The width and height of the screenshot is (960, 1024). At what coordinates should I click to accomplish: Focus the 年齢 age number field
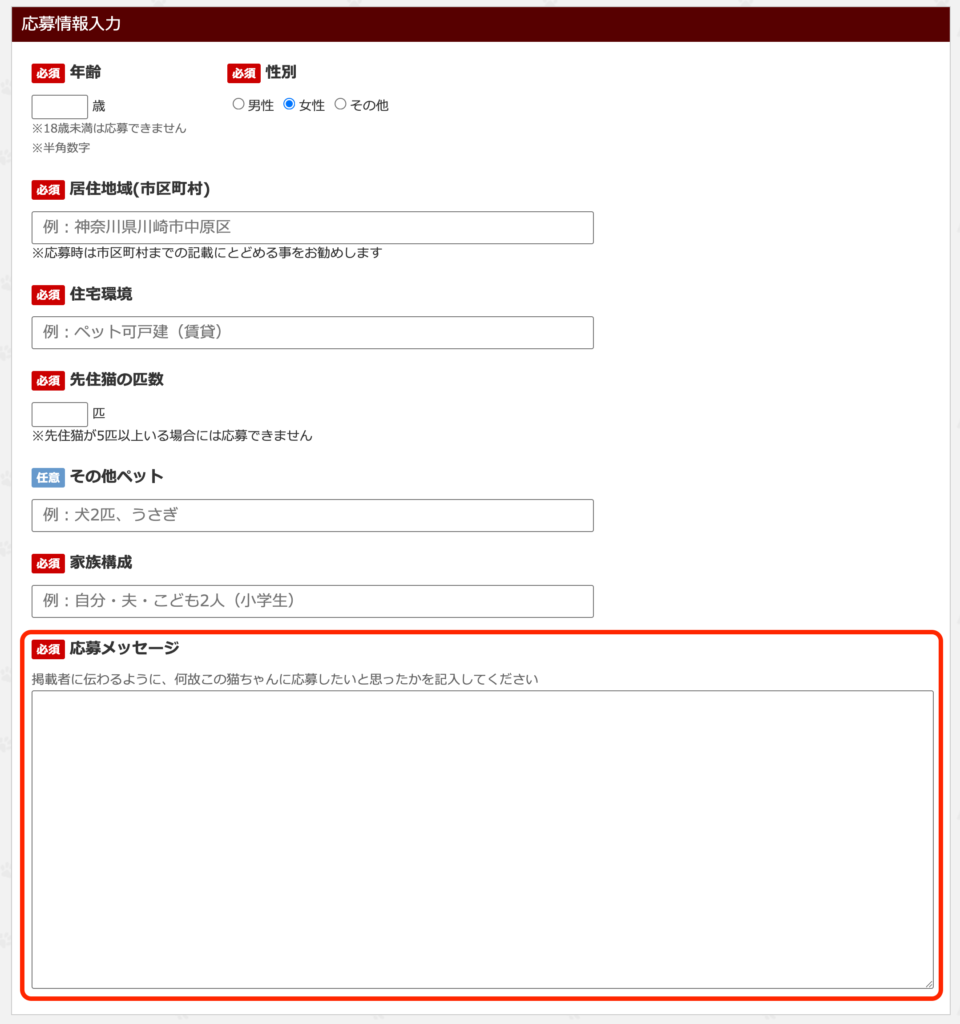[x=60, y=107]
